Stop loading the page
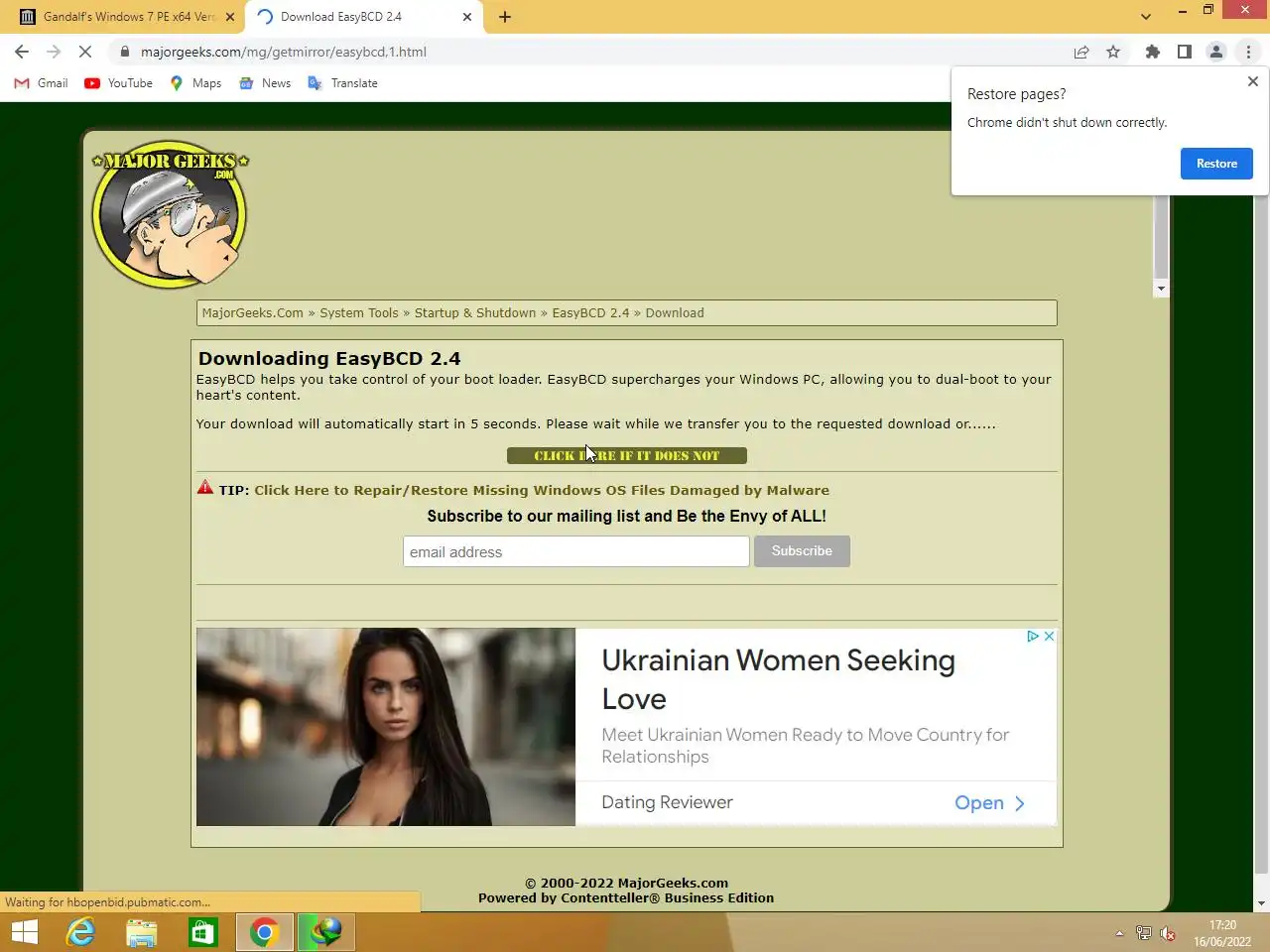The width and height of the screenshot is (1270, 952). tap(85, 52)
